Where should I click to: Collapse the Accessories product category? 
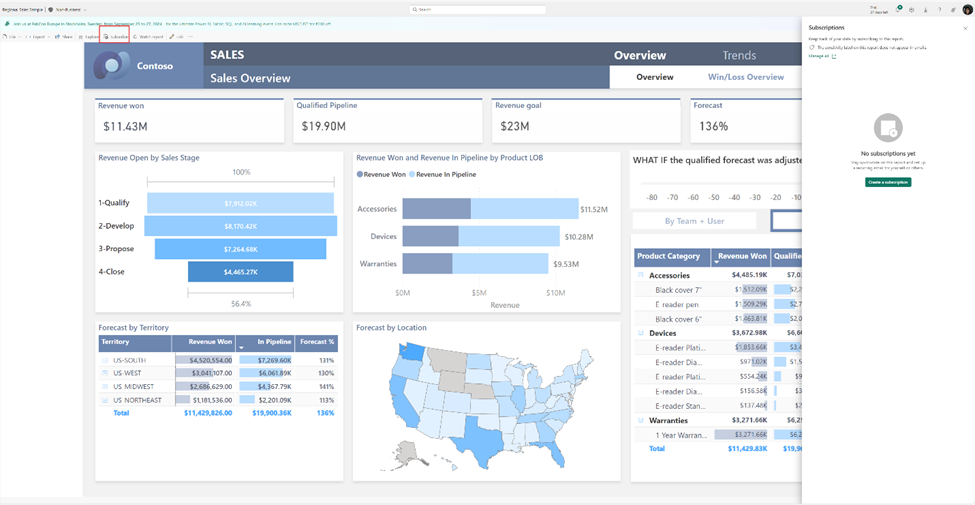tap(640, 275)
